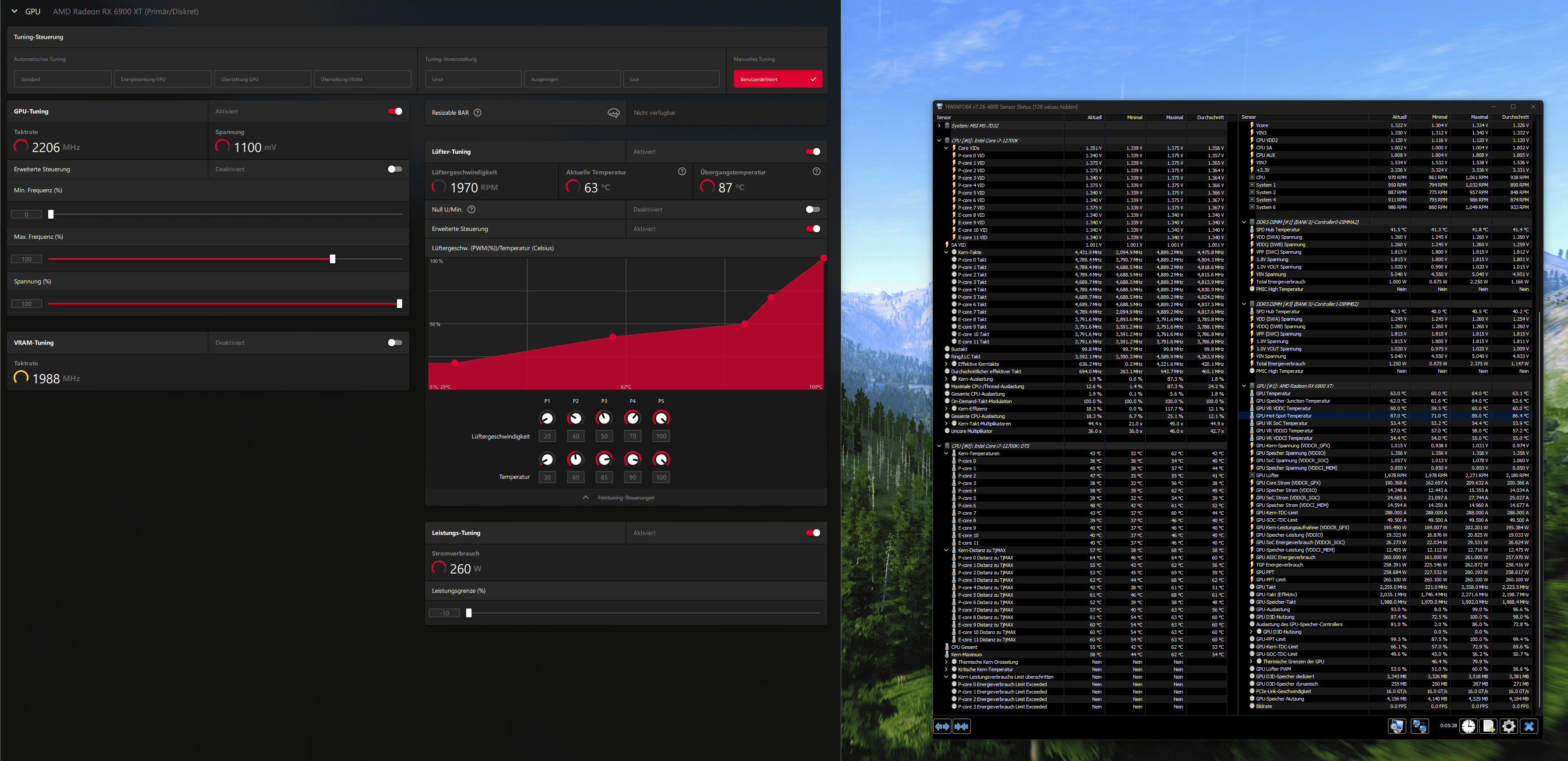Click HWiNFO blue X close sensors icon
This screenshot has height=761, width=1568.
1529,726
